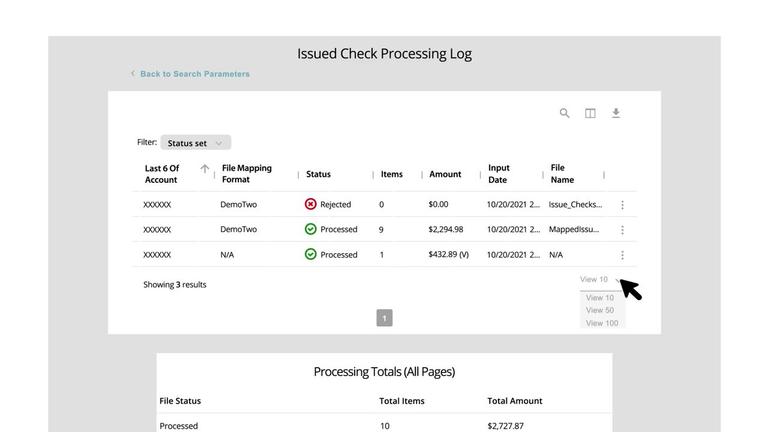Toggle sort arrow on Last 6 Of Account
Screen dimensions: 768x432
pyautogui.click(x=204, y=169)
